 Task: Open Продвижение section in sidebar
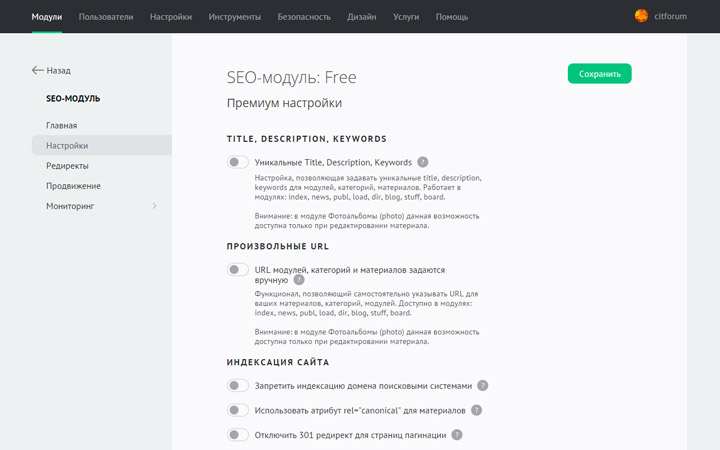[x=73, y=186]
